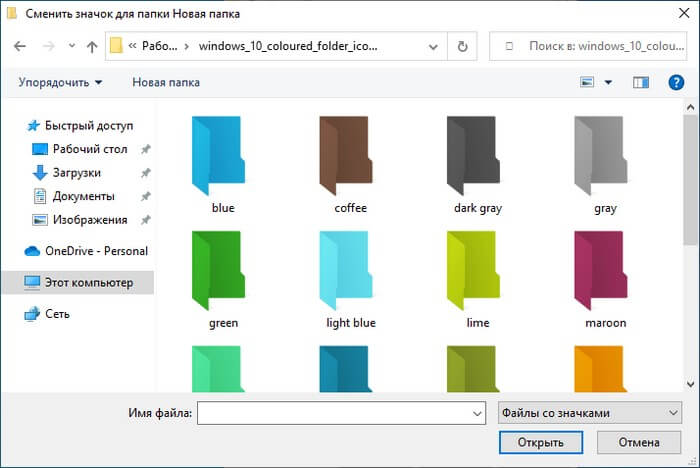Click the Отмена button
Screen dimensions: 700x468
[639, 443]
